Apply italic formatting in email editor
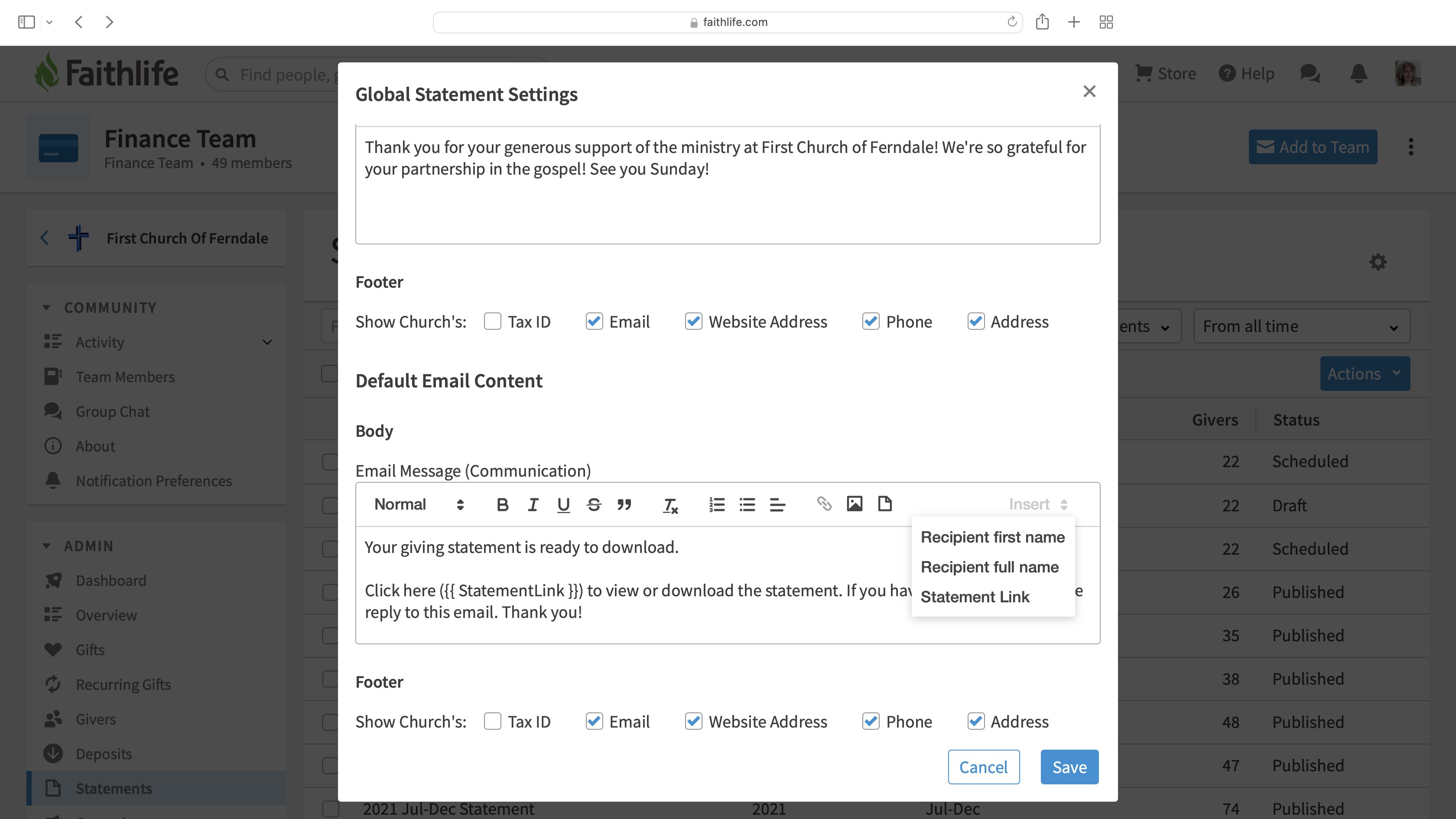1456x819 pixels. [x=533, y=504]
